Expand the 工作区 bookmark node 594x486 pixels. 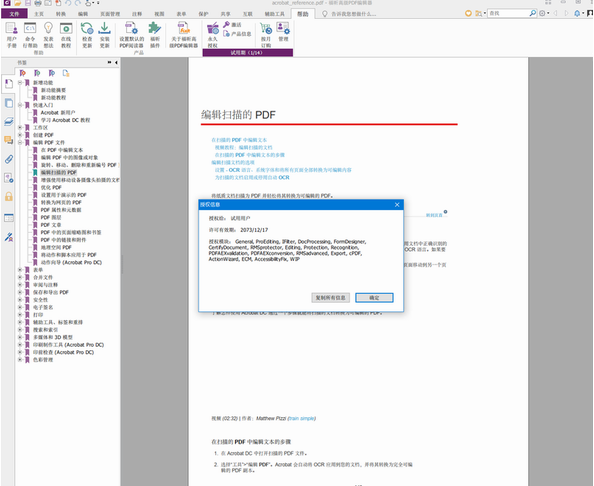20,127
